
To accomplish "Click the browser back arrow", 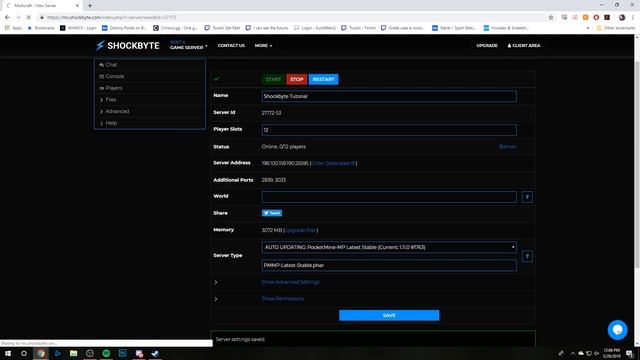I will pos(7,17).
